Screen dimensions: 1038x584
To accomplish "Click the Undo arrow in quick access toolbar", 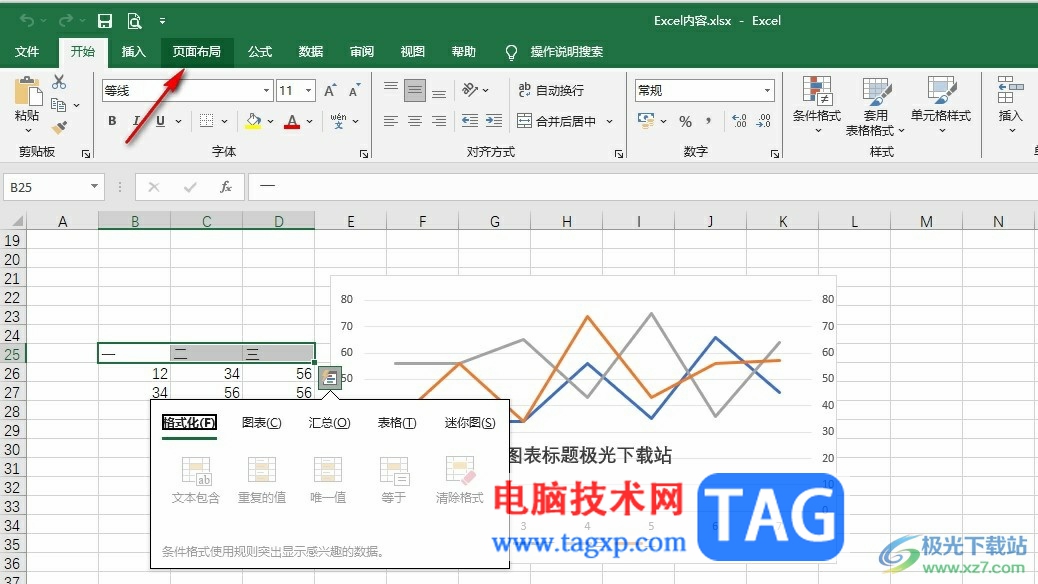I will click(26, 21).
